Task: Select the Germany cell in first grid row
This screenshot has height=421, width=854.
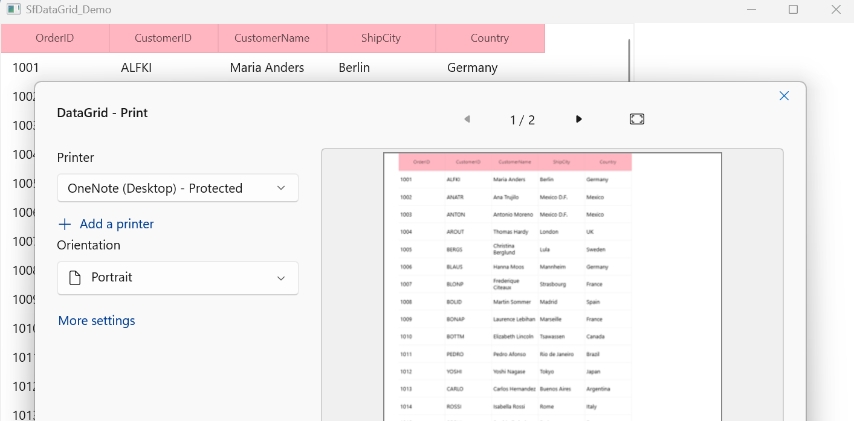Action: (490, 68)
